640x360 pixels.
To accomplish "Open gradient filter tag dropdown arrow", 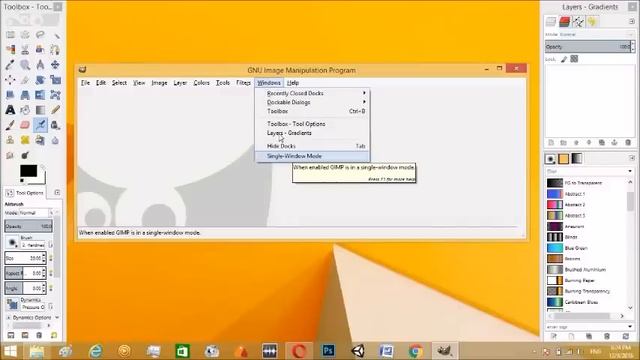I will [630, 171].
